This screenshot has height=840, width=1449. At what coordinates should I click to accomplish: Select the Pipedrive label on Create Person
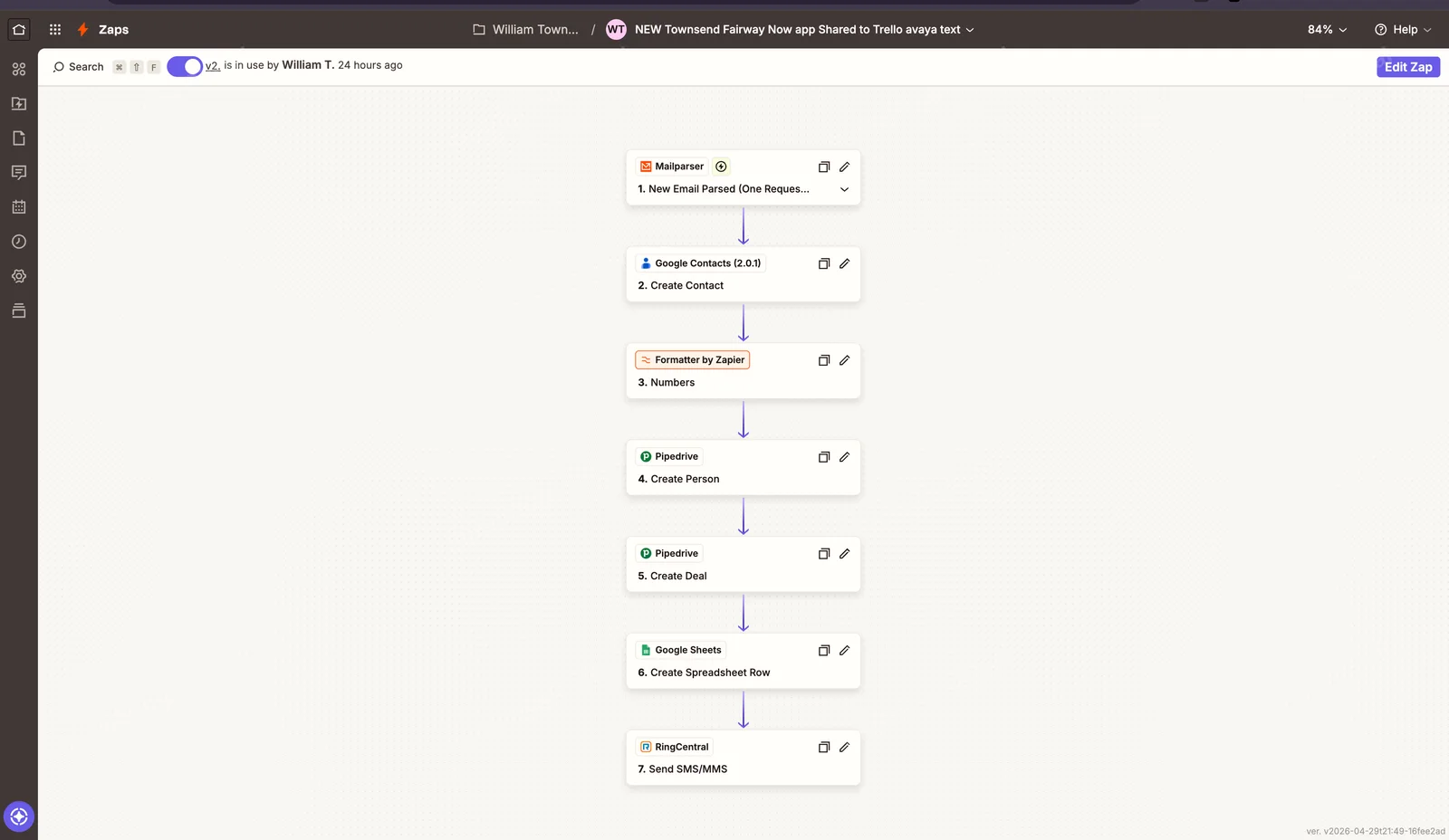click(669, 457)
